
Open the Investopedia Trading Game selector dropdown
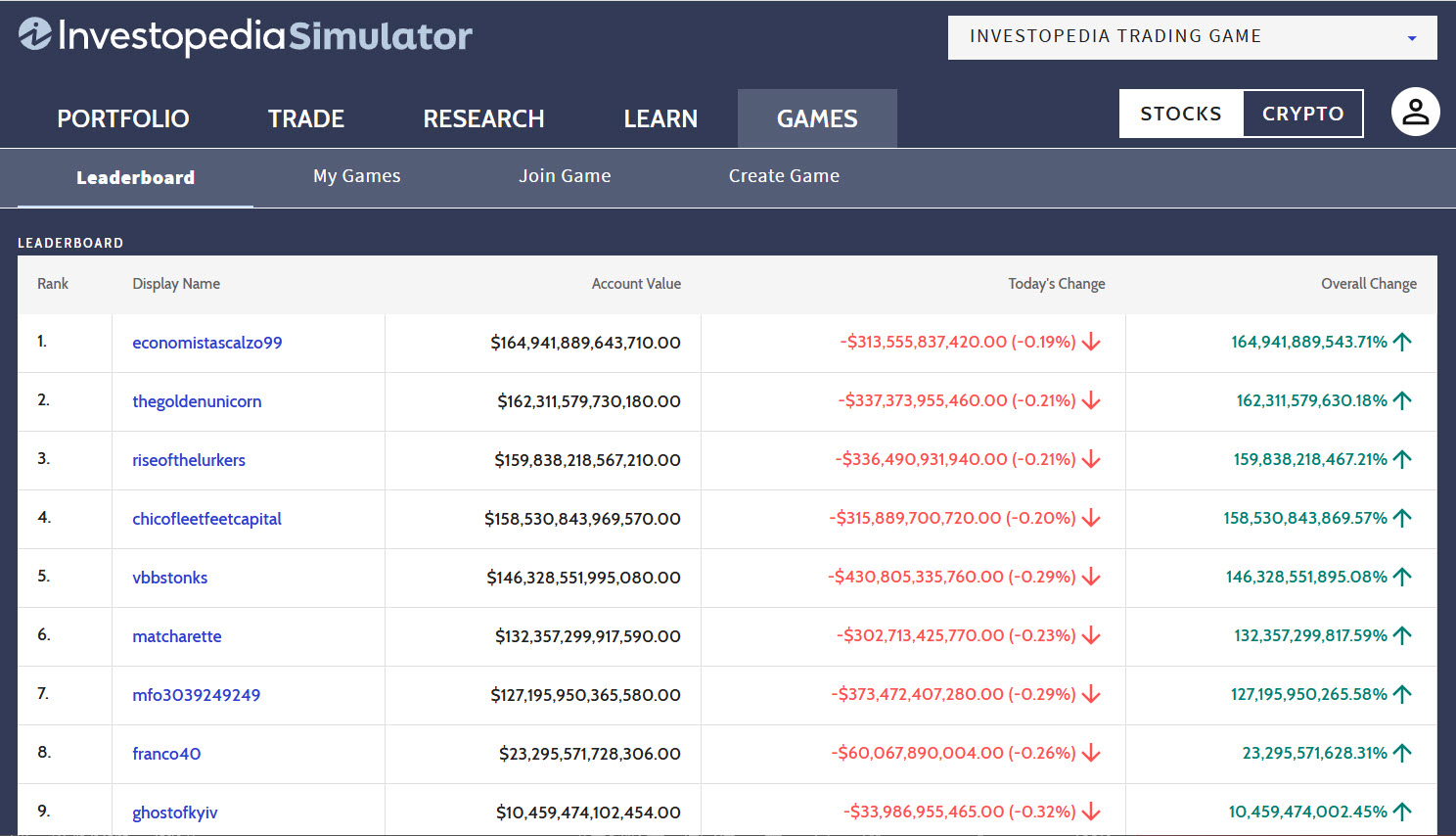point(1411,37)
